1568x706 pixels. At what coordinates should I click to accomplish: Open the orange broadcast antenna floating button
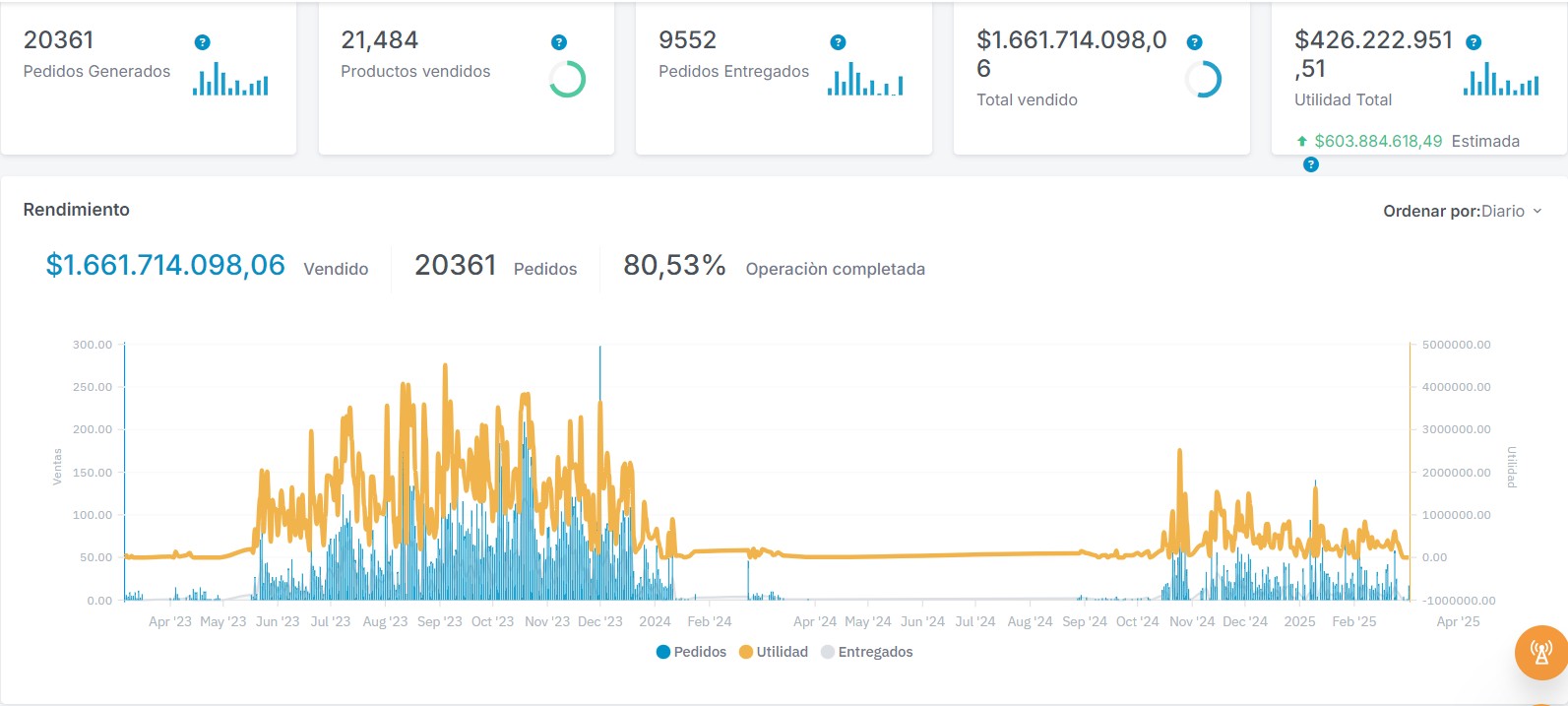(1540, 652)
